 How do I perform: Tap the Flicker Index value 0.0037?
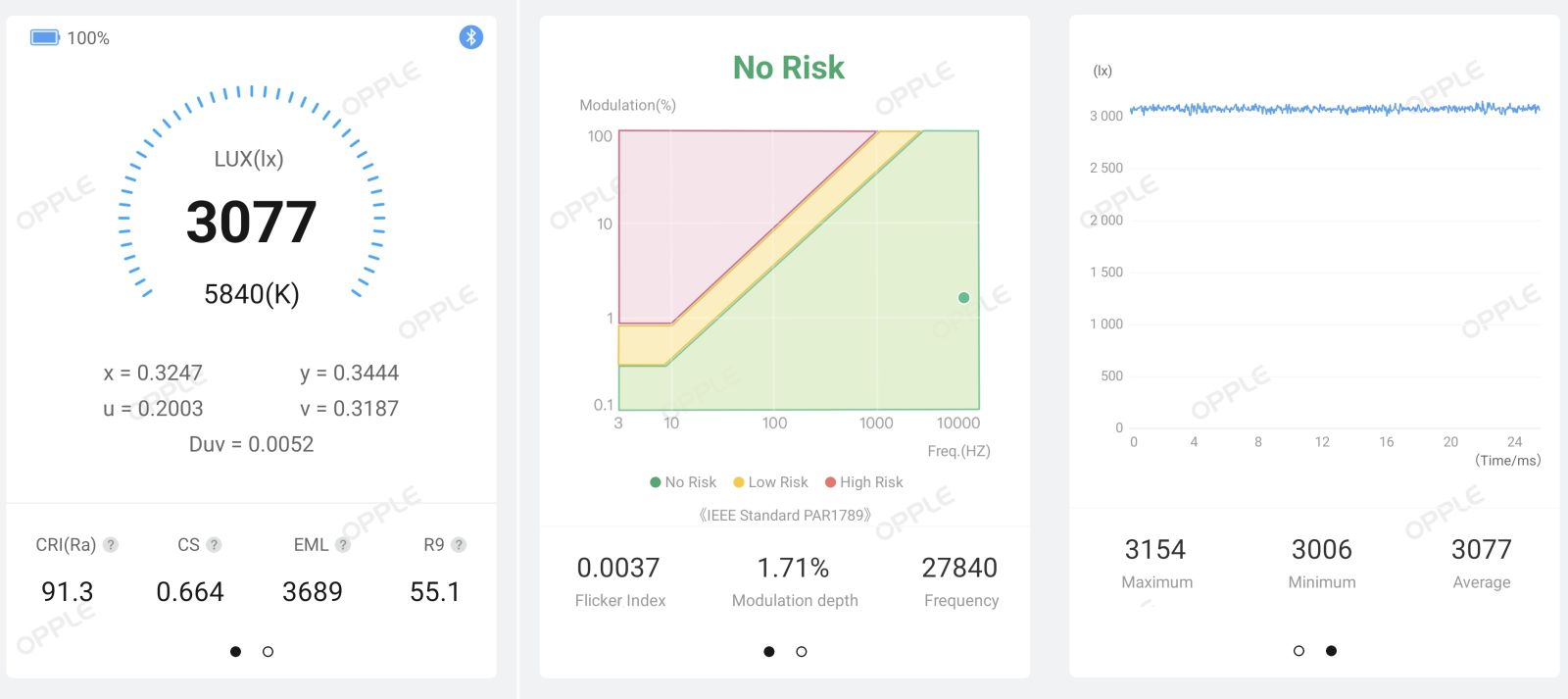[x=618, y=568]
